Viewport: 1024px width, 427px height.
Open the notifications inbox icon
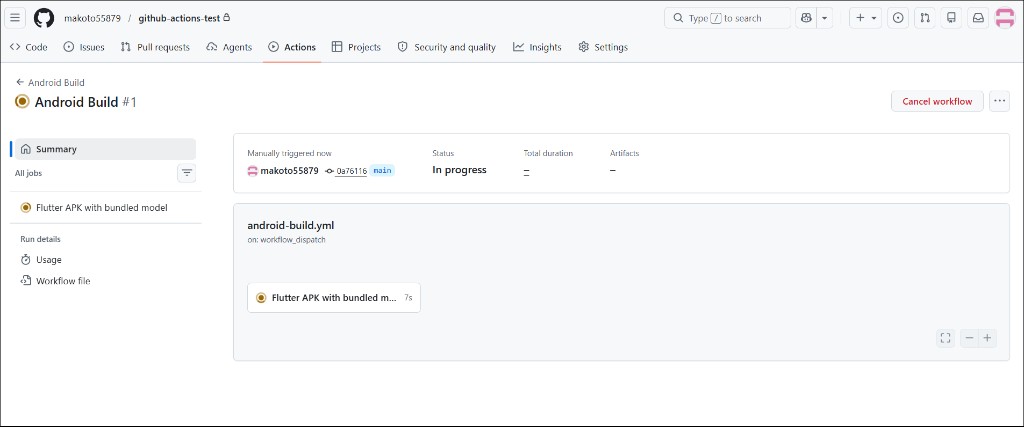[978, 18]
